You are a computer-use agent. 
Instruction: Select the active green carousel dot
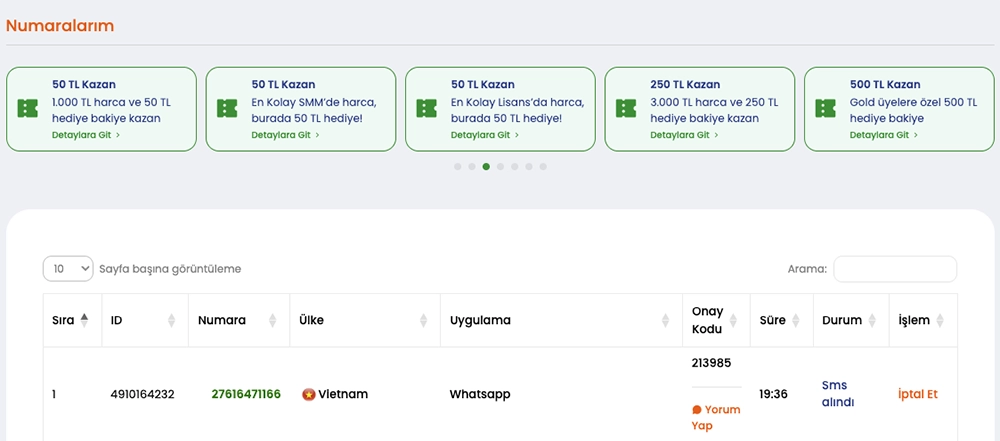click(x=486, y=167)
